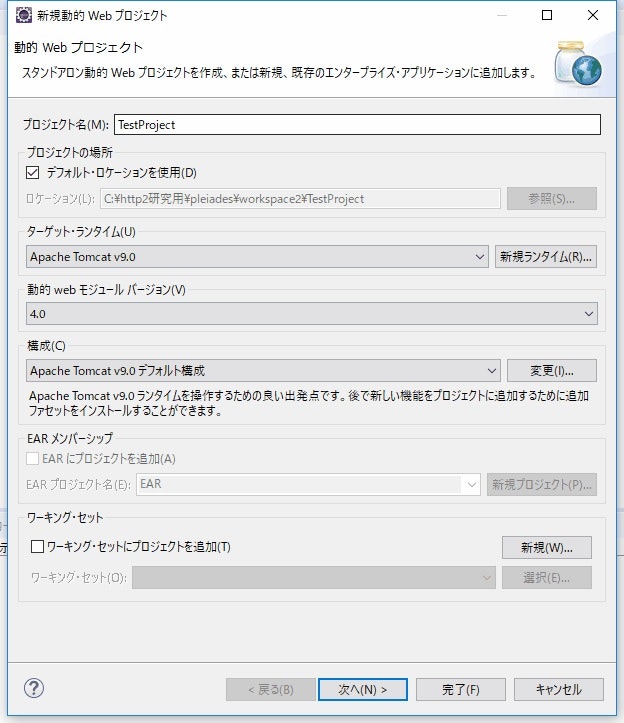Open the 構成 dropdown
Screen dimensions: 624x723
coord(263,371)
